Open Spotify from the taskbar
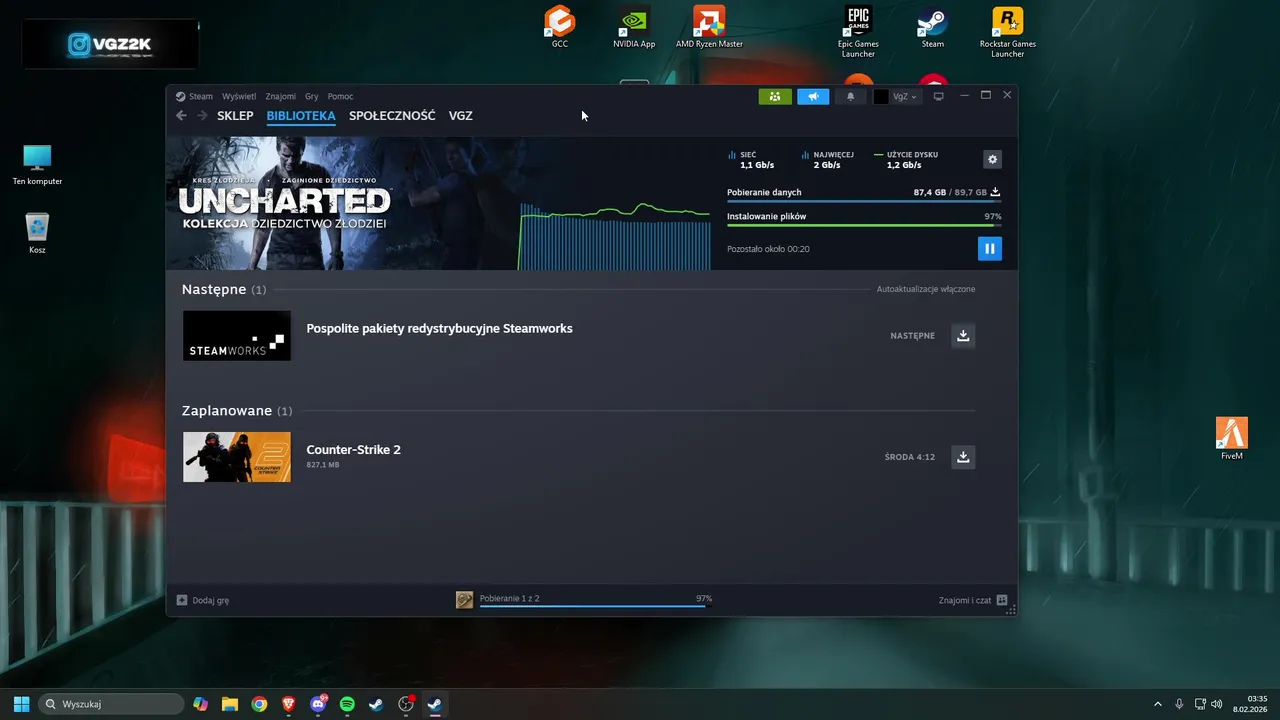The image size is (1280, 720). (347, 704)
